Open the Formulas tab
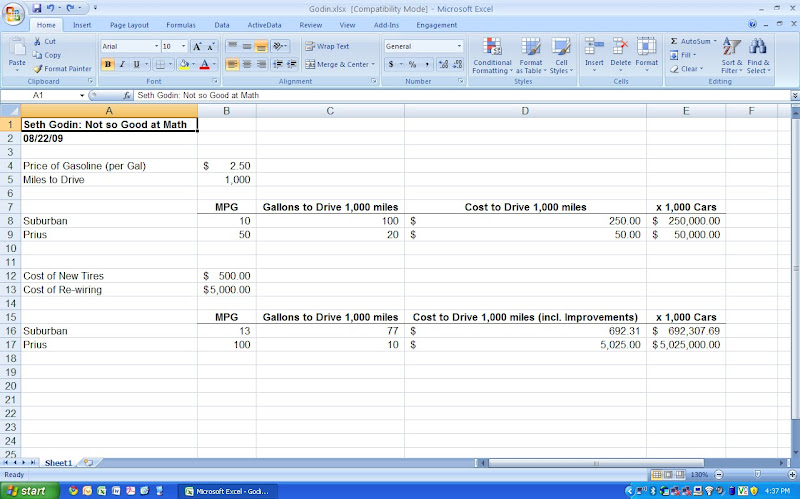800x499 pixels. point(181,25)
